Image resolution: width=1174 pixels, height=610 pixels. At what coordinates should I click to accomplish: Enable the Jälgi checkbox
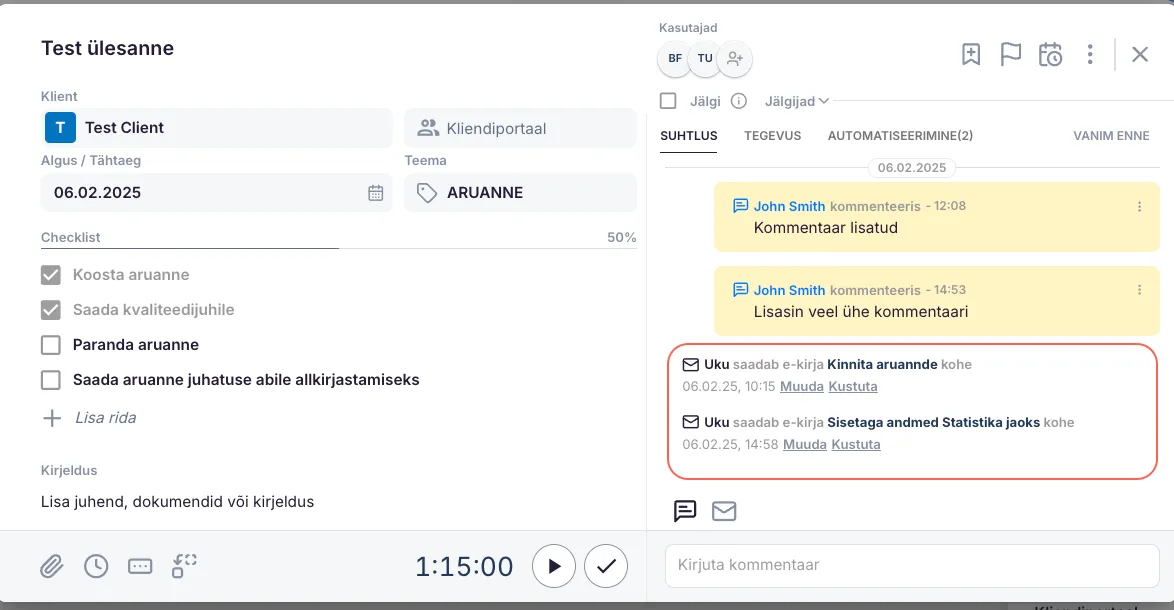coord(669,101)
